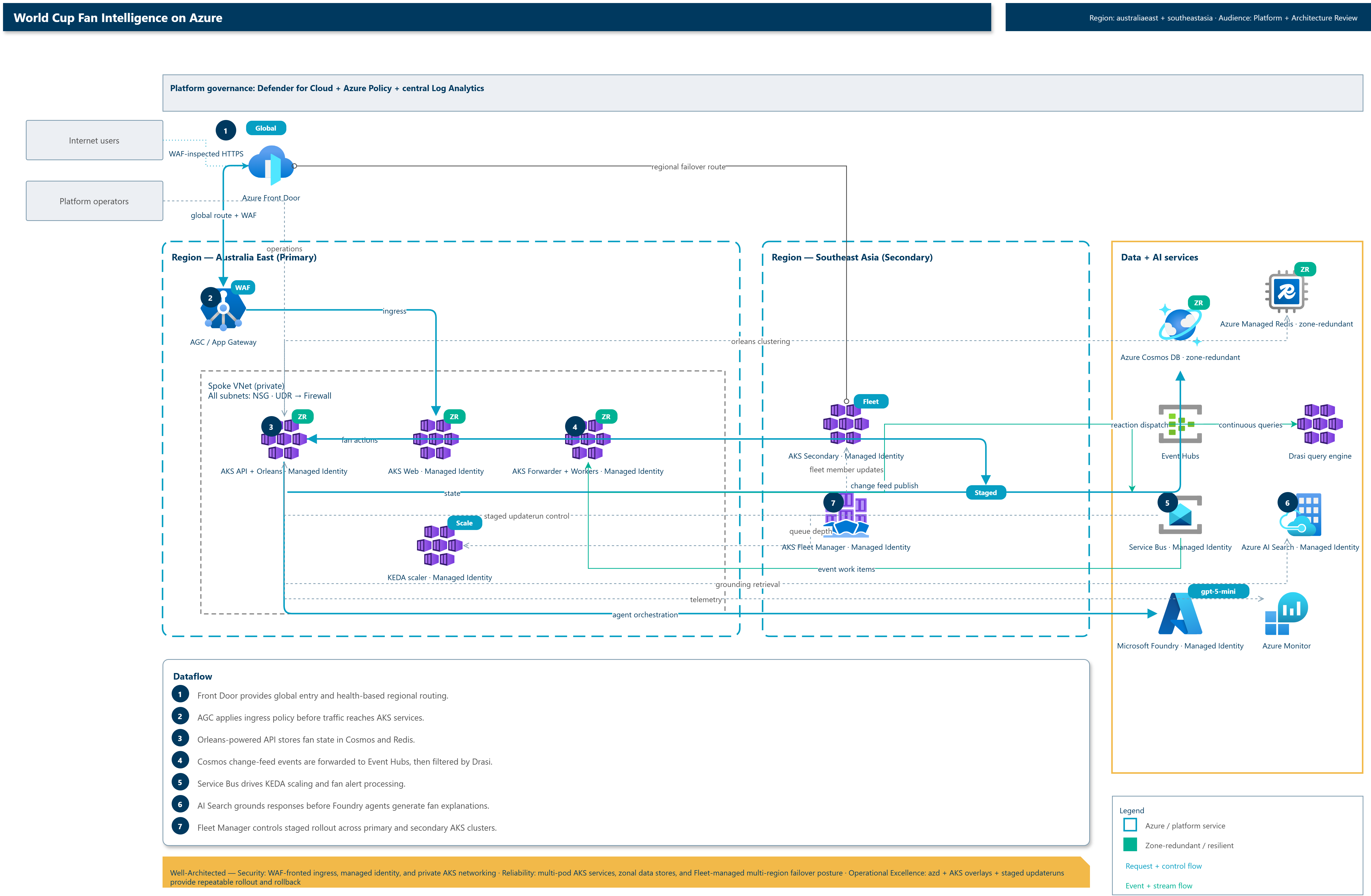The width and height of the screenshot is (1371, 896).
Task: Select the event work items label
Action: (x=846, y=569)
